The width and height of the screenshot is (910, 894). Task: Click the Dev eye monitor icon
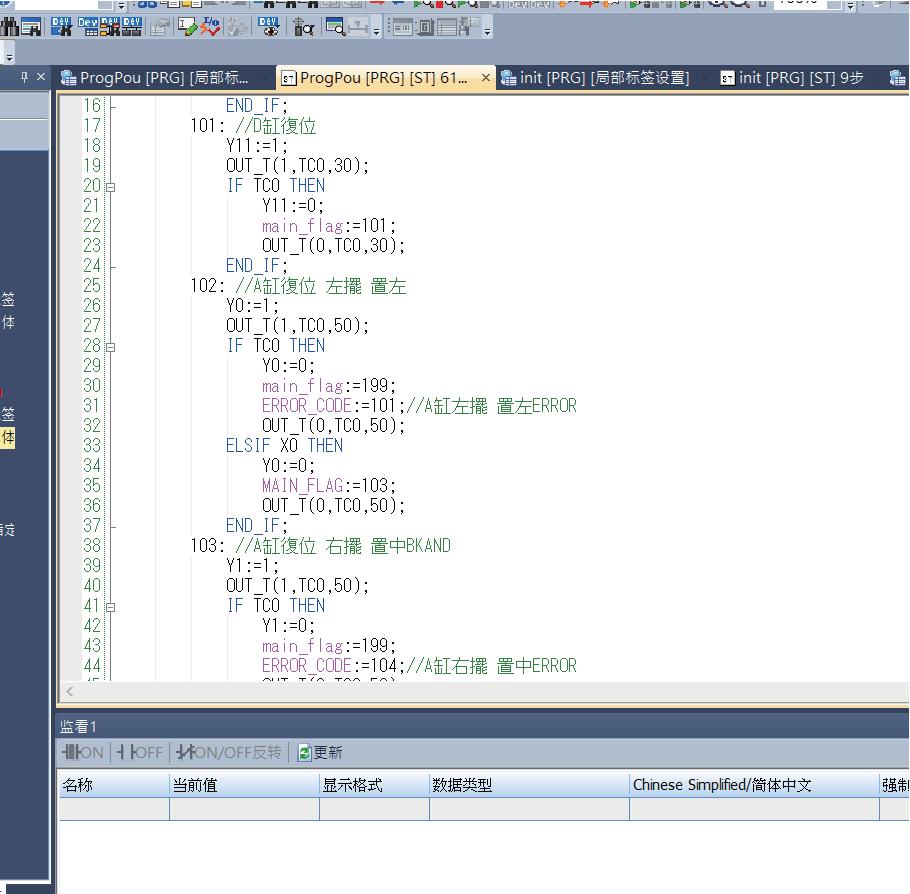[269, 27]
